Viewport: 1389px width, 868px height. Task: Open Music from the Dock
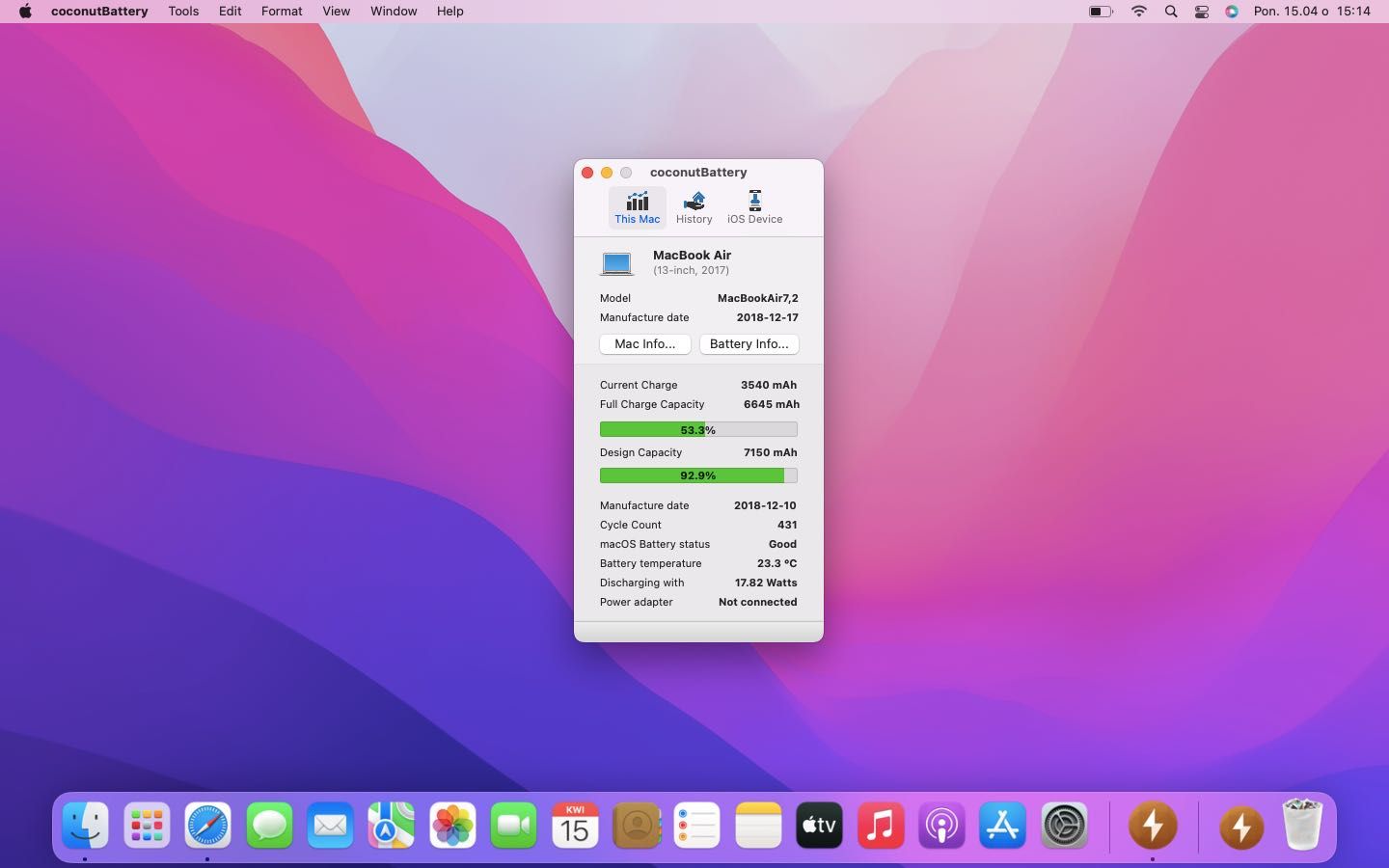[881, 826]
